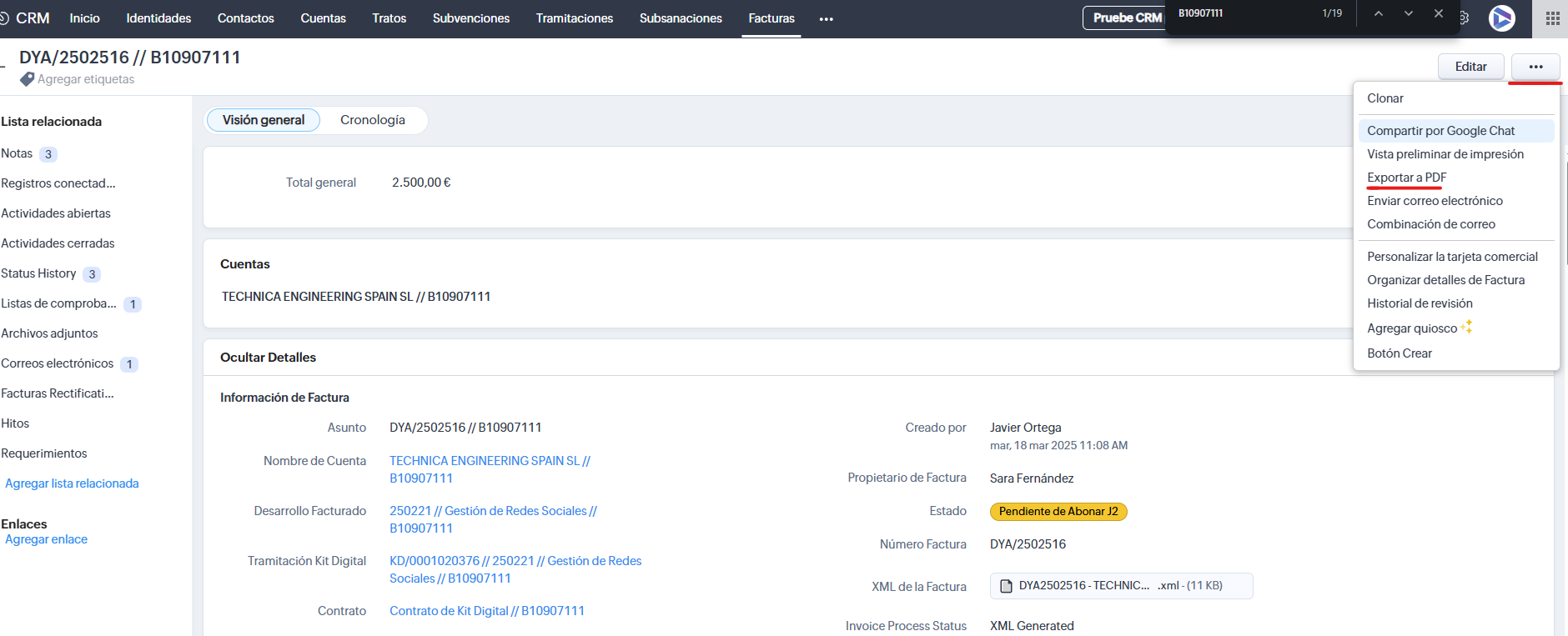The width and height of the screenshot is (1568, 636).
Task: Open Contrato de Kit Digital link
Action: (486, 611)
